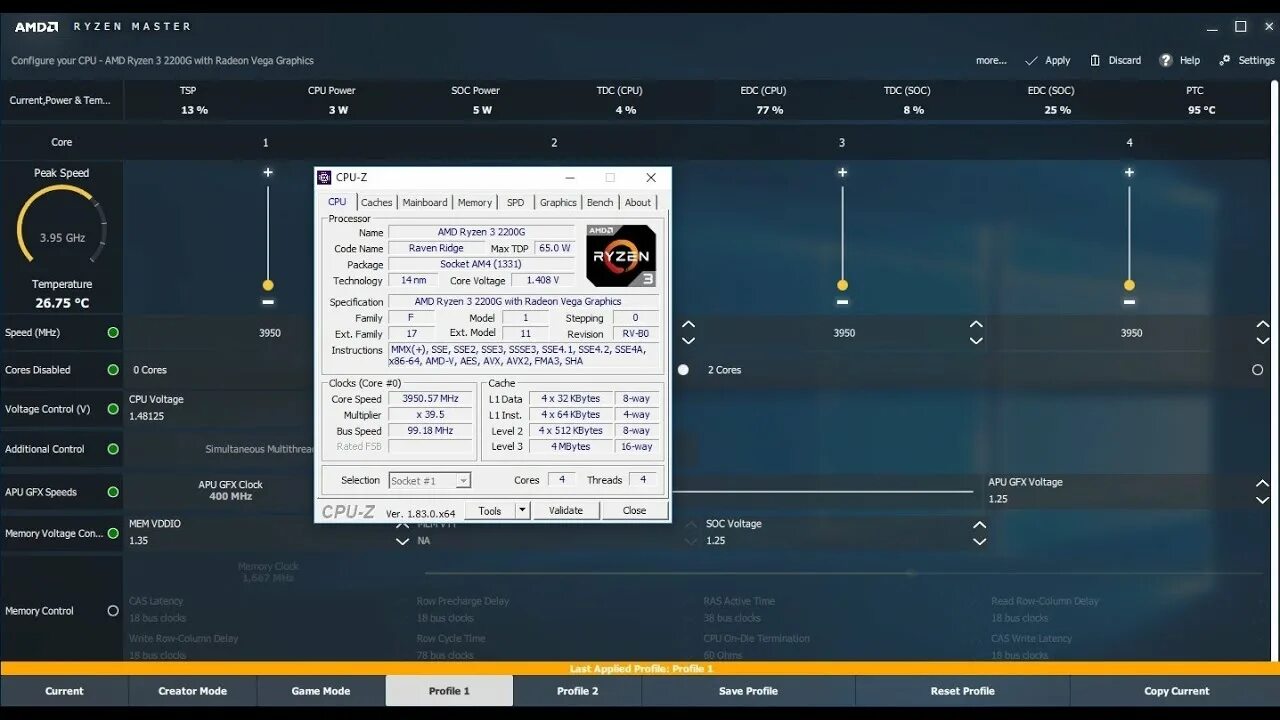Click the minus icon below Core 1 slider

[x=268, y=301]
